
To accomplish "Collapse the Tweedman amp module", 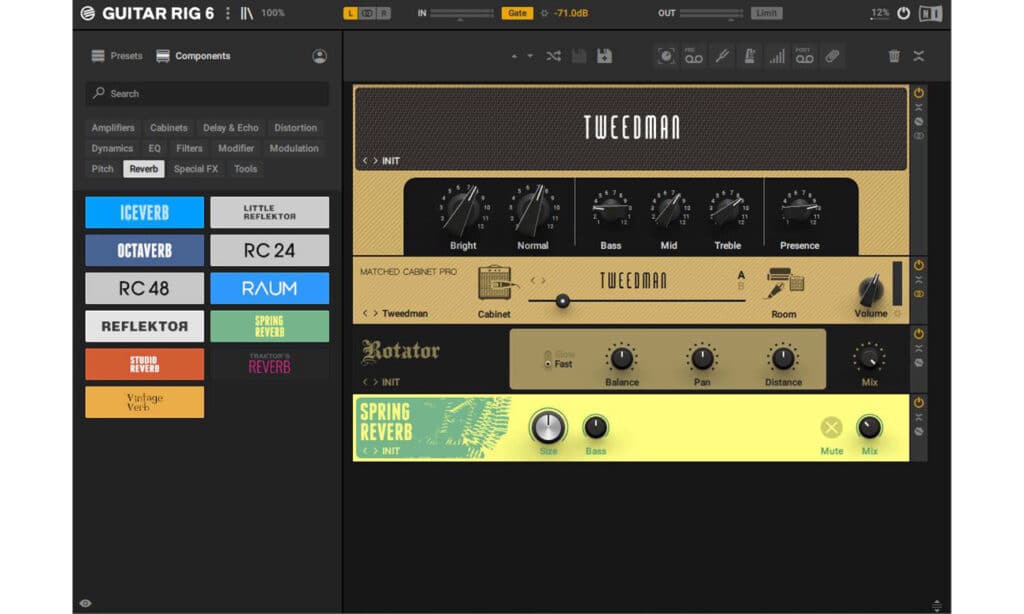I will (919, 107).
